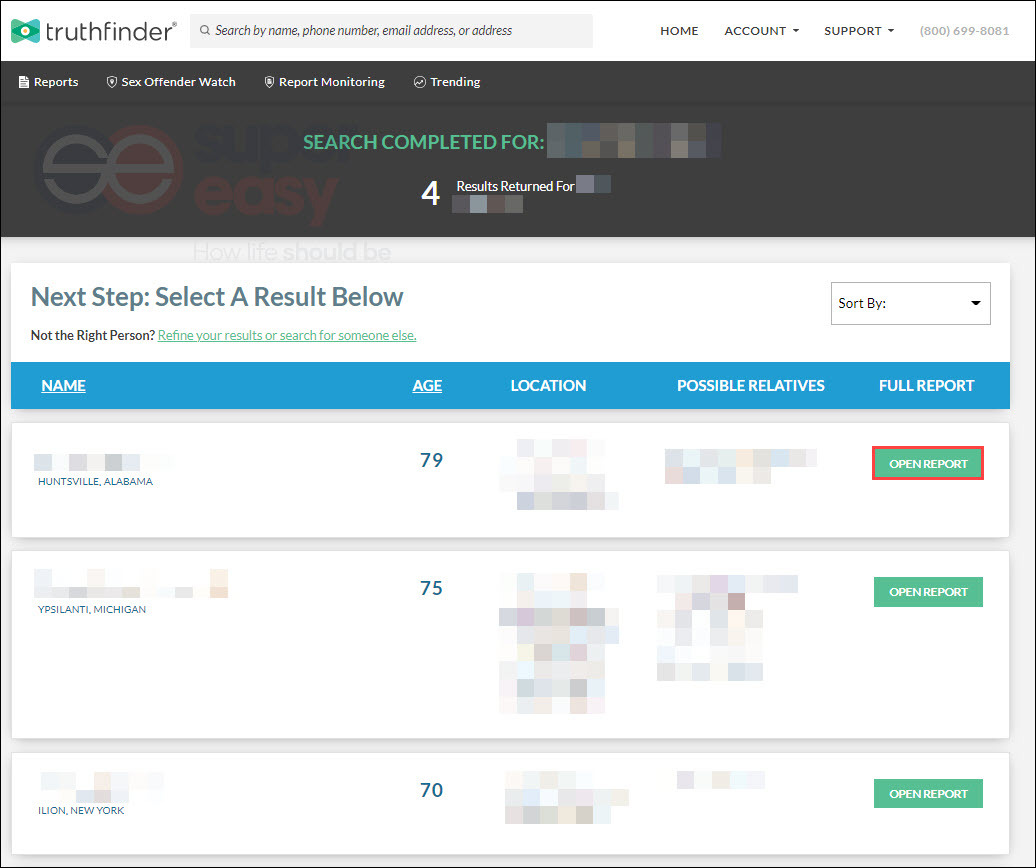1036x868 pixels.
Task: Click SEARCH COMPLETED FOR heading
Action: point(424,142)
